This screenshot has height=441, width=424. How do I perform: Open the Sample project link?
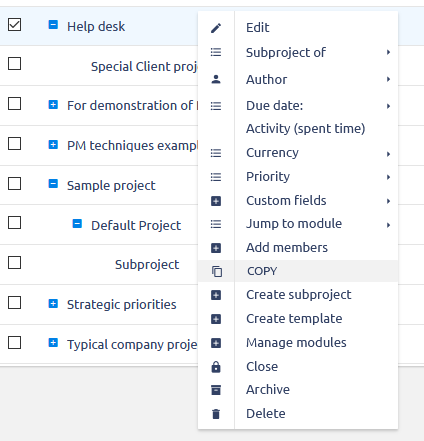pyautogui.click(x=111, y=185)
